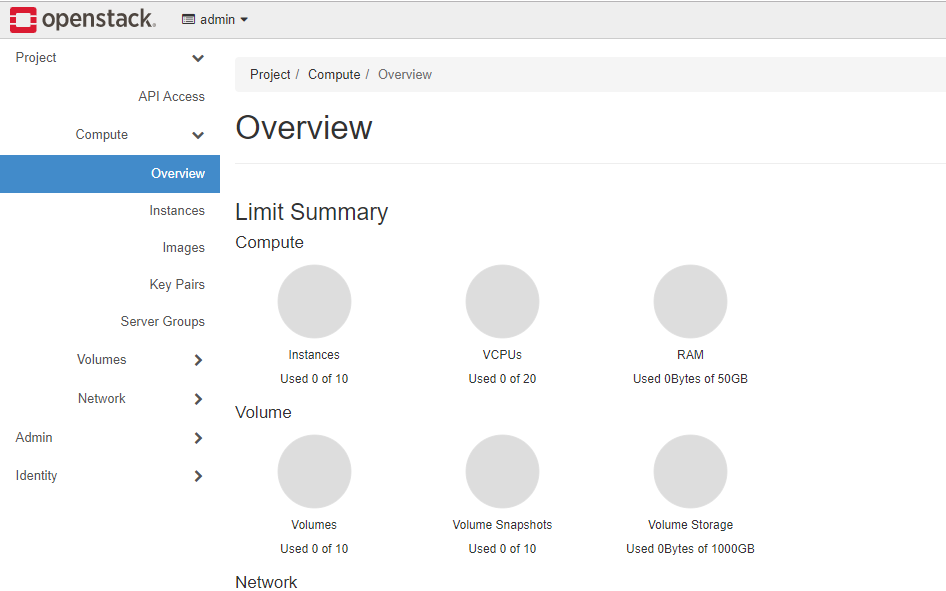Image resolution: width=946 pixels, height=591 pixels.
Task: Open Images in the sidebar
Action: click(x=183, y=248)
